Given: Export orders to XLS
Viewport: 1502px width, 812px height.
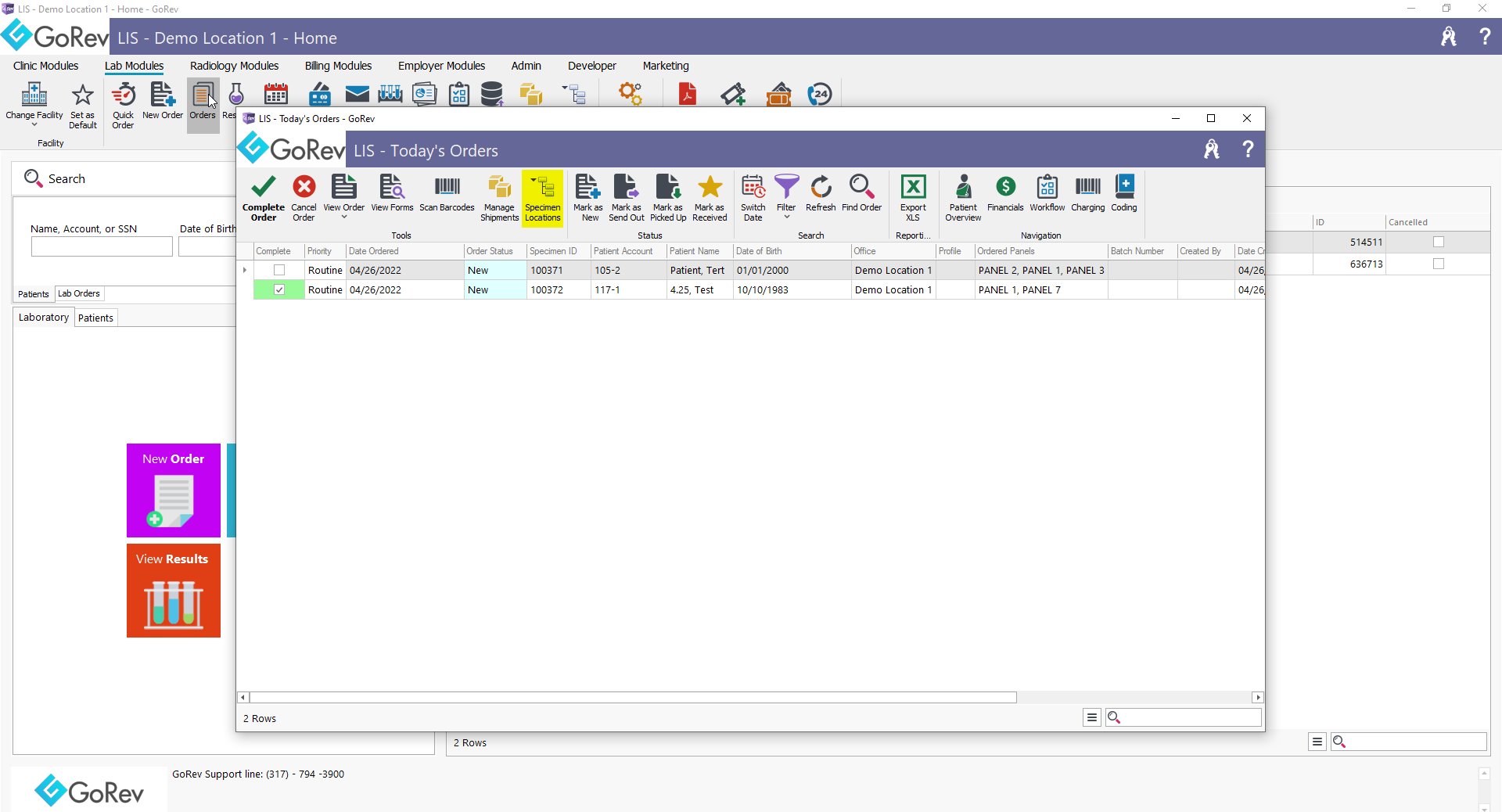Looking at the screenshot, I should click(913, 198).
